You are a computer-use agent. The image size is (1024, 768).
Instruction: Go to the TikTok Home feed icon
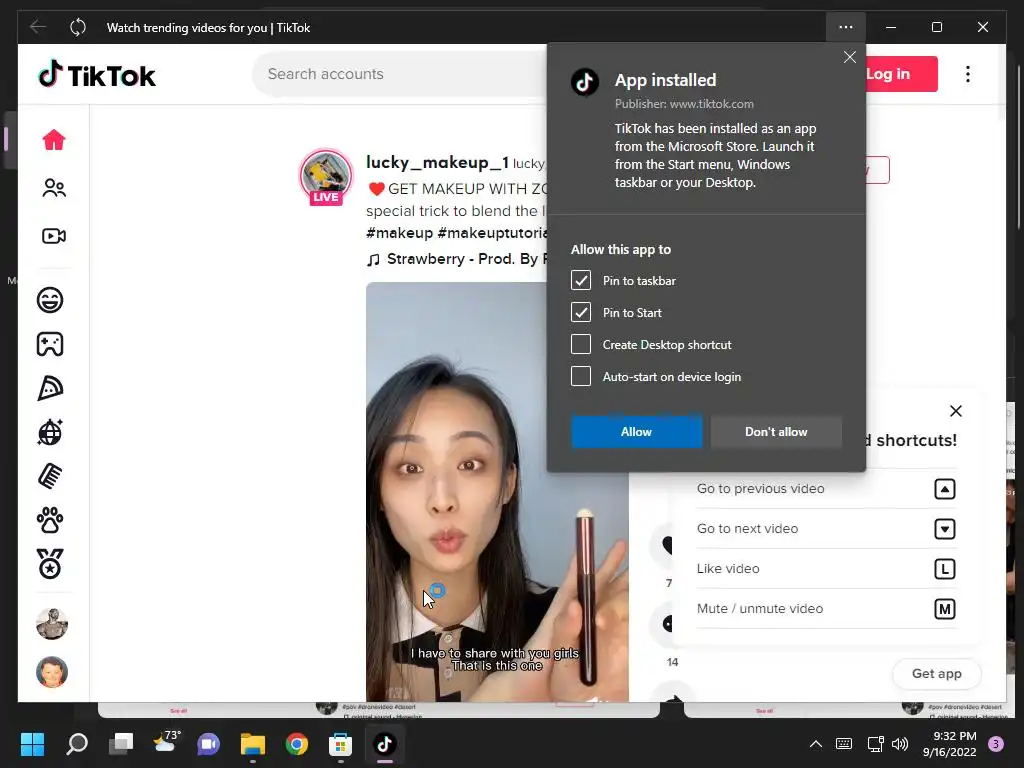[54, 140]
